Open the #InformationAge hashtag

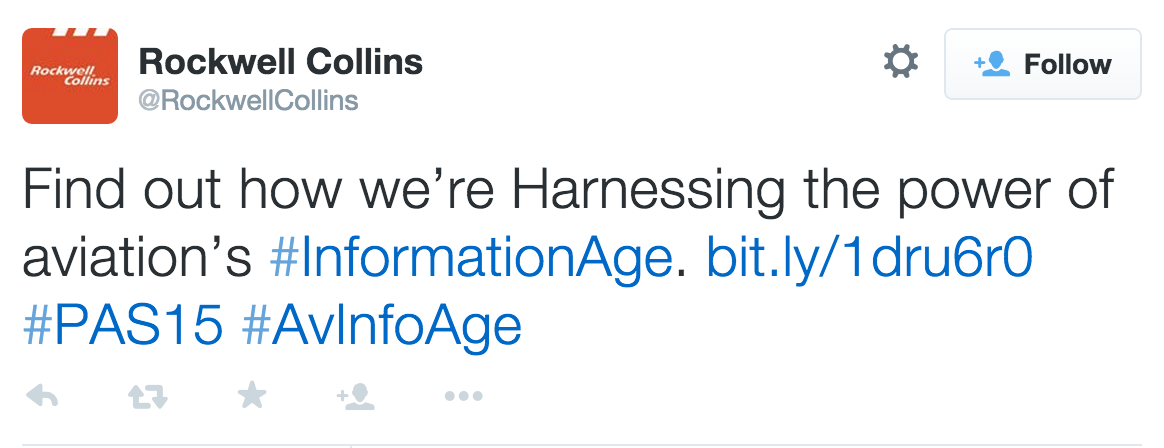pyautogui.click(x=470, y=259)
